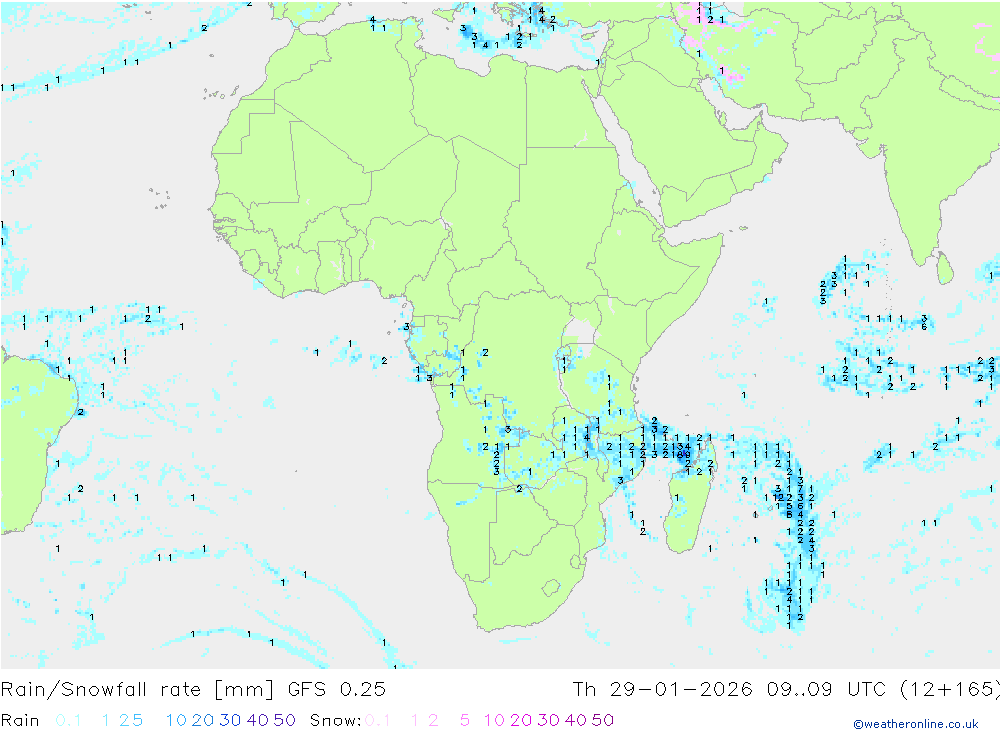
Task: Pick the rain legend 30 color value
Action: click(230, 720)
